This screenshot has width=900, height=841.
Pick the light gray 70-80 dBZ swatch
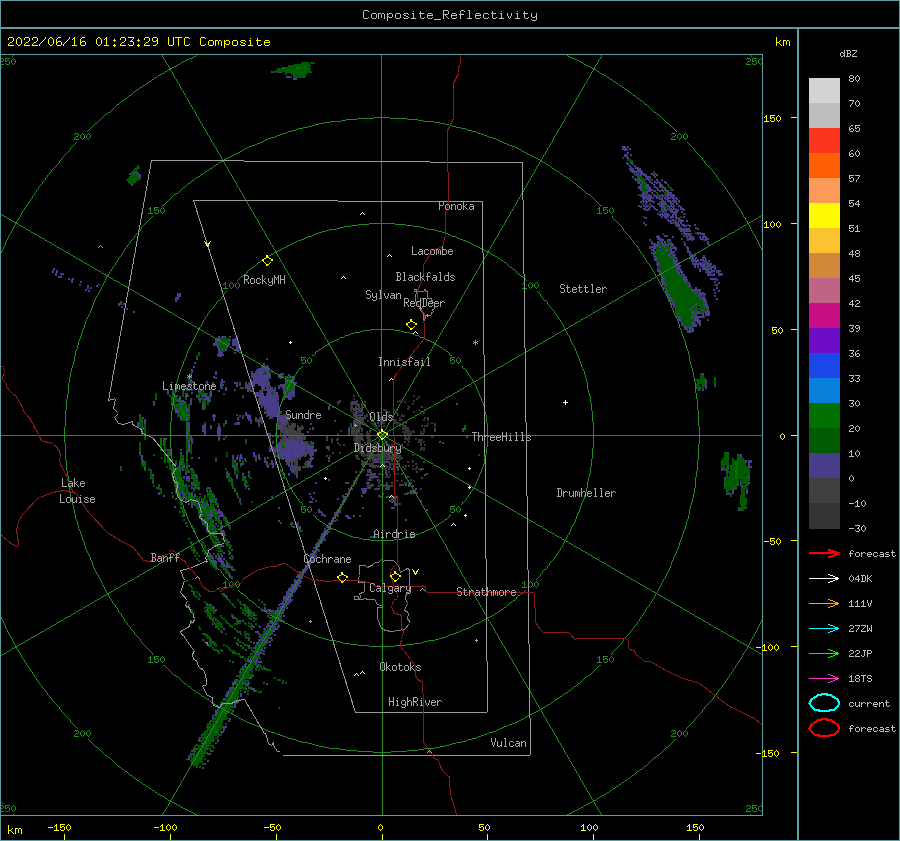(824, 91)
